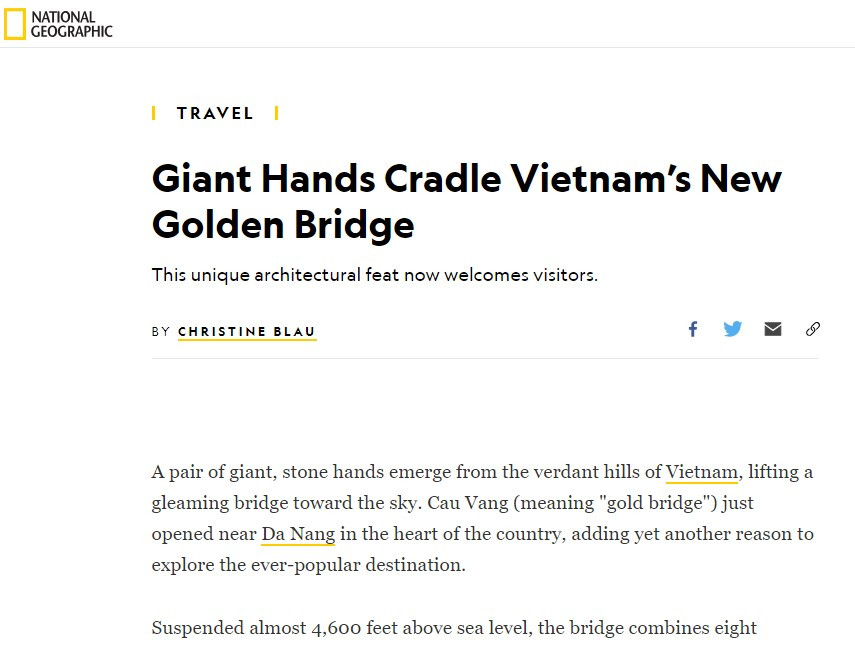Click the 'BY' byline label
This screenshot has width=855, height=647.
click(x=161, y=331)
